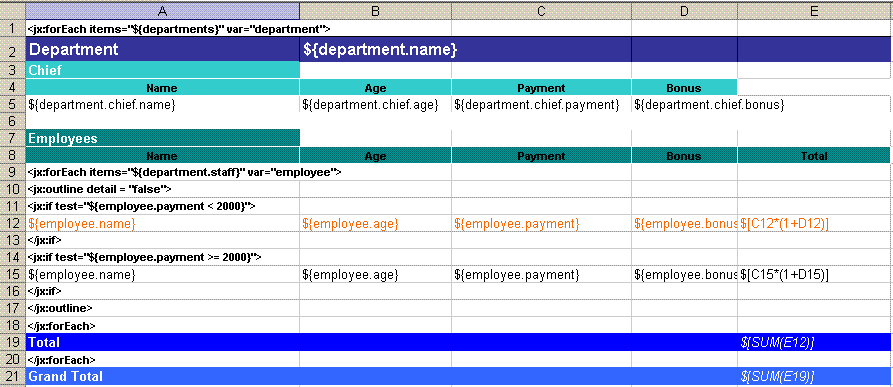Viewport: 893px width, 387px height.
Task: Select column E header
Action: [815, 10]
